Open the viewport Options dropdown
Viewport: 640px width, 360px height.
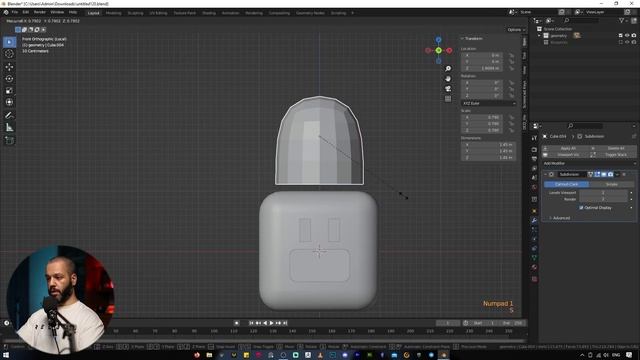point(516,30)
